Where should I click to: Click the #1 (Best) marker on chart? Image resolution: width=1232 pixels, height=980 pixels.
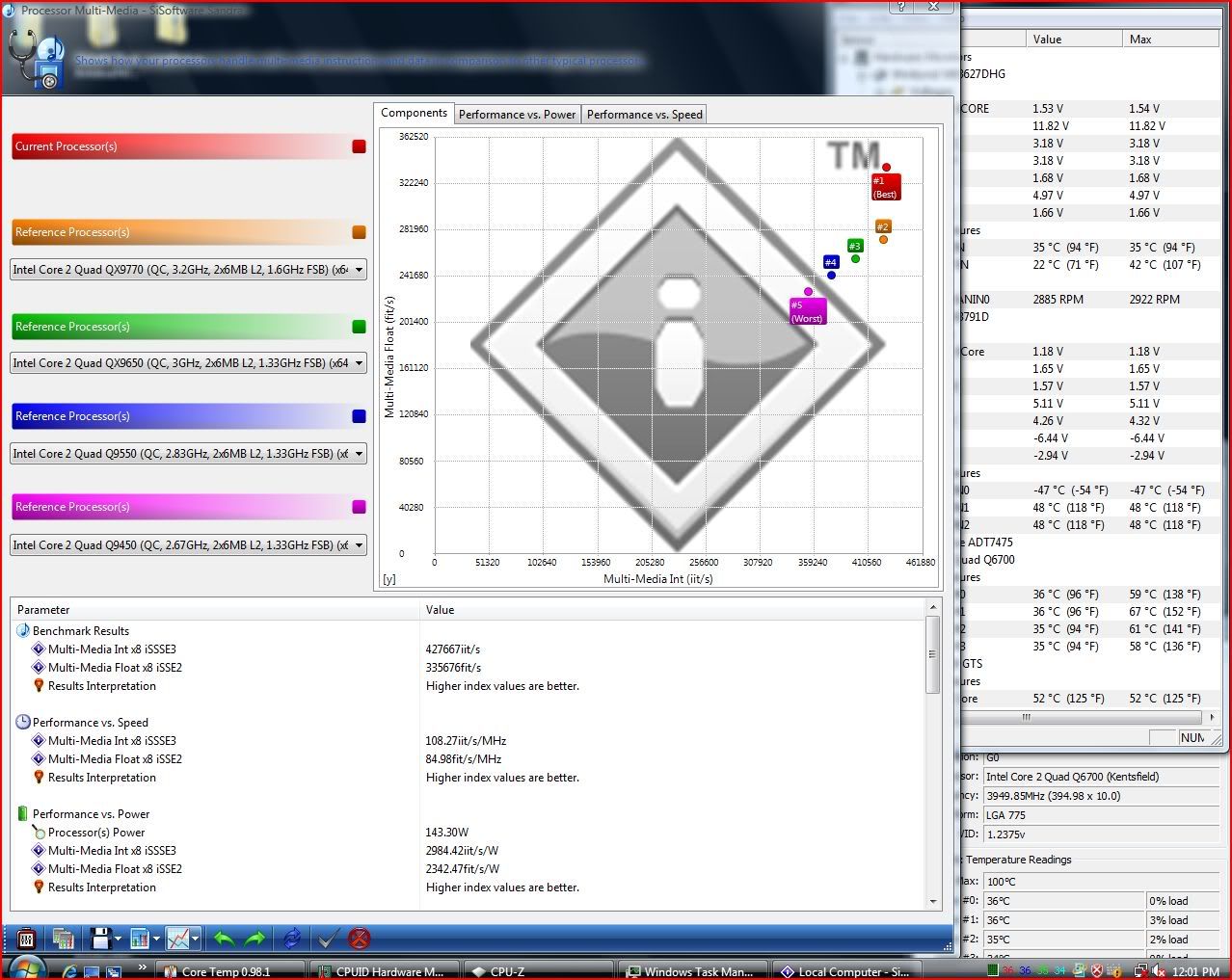point(885,187)
